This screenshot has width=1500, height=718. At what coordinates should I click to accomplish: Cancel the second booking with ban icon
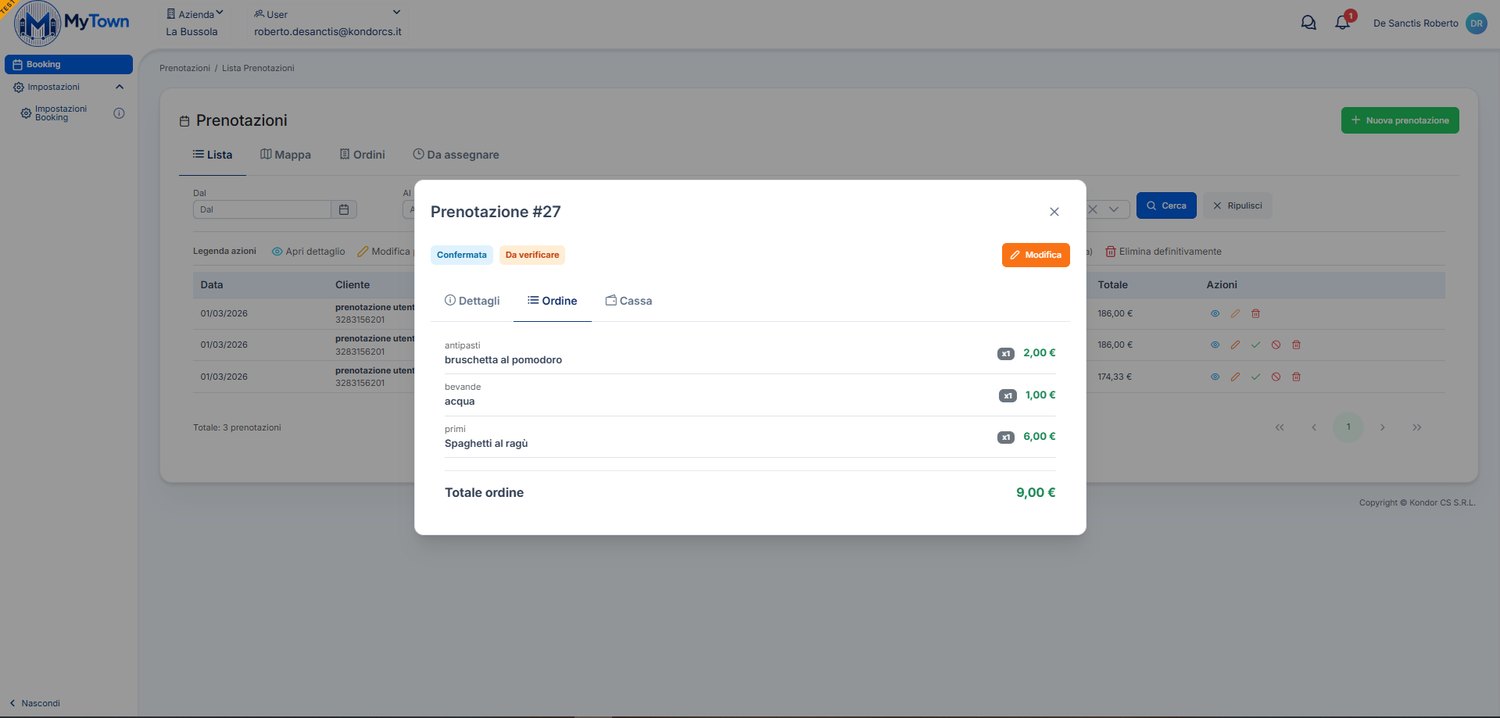click(1276, 345)
